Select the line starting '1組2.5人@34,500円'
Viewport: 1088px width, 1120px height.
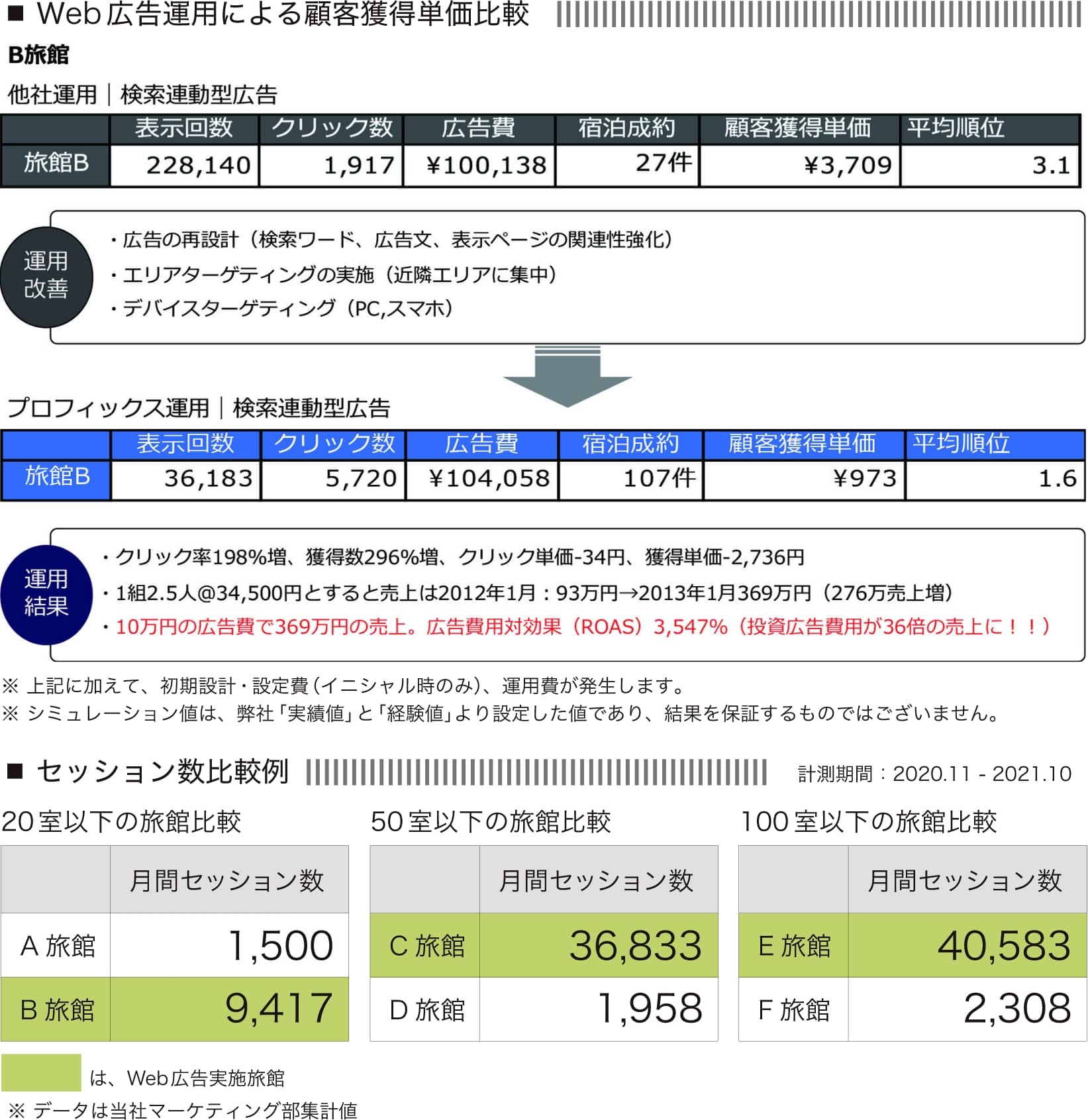click(527, 592)
